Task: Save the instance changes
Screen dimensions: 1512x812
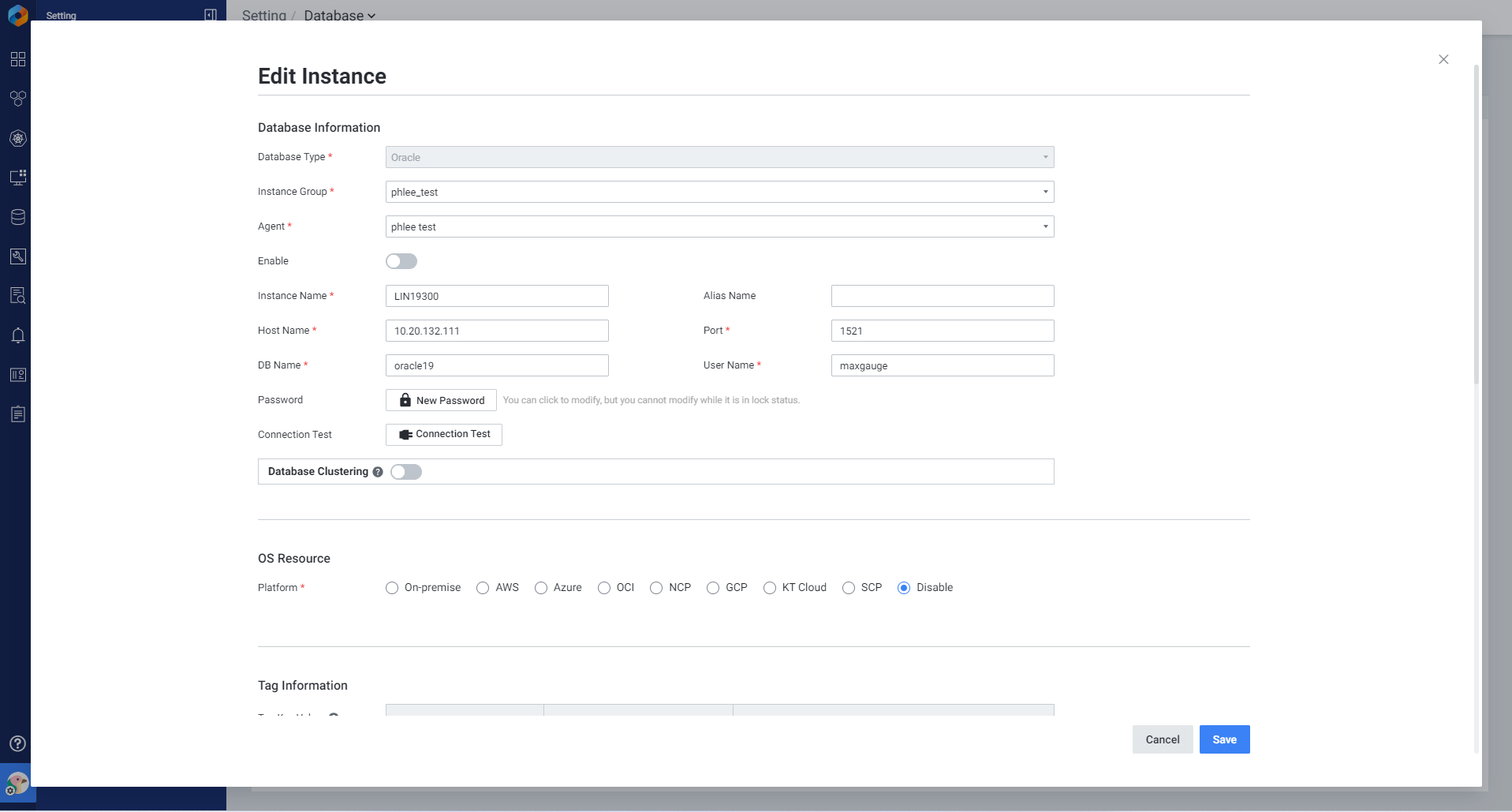Action: (x=1224, y=739)
